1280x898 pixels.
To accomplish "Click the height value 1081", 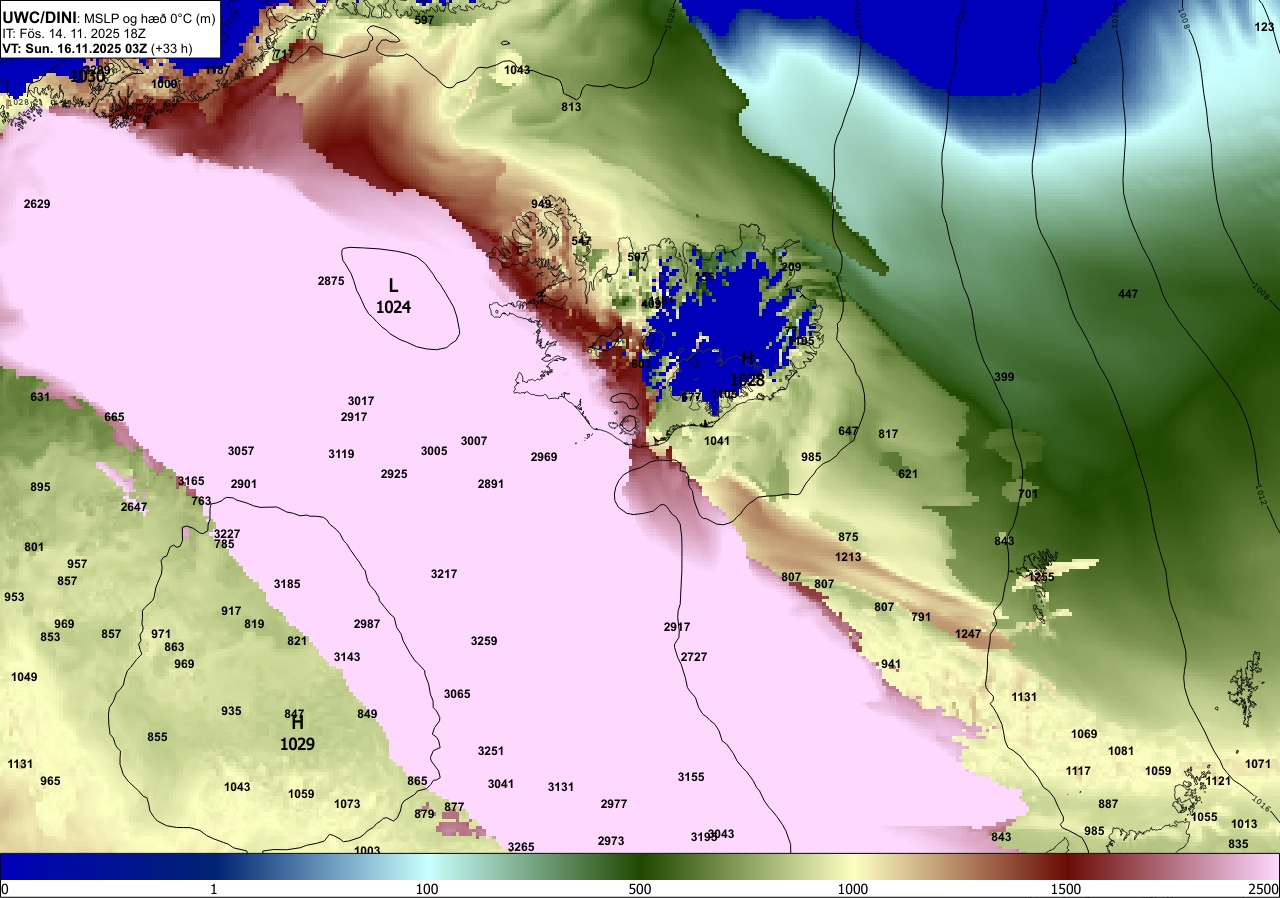I will click(x=1121, y=751).
